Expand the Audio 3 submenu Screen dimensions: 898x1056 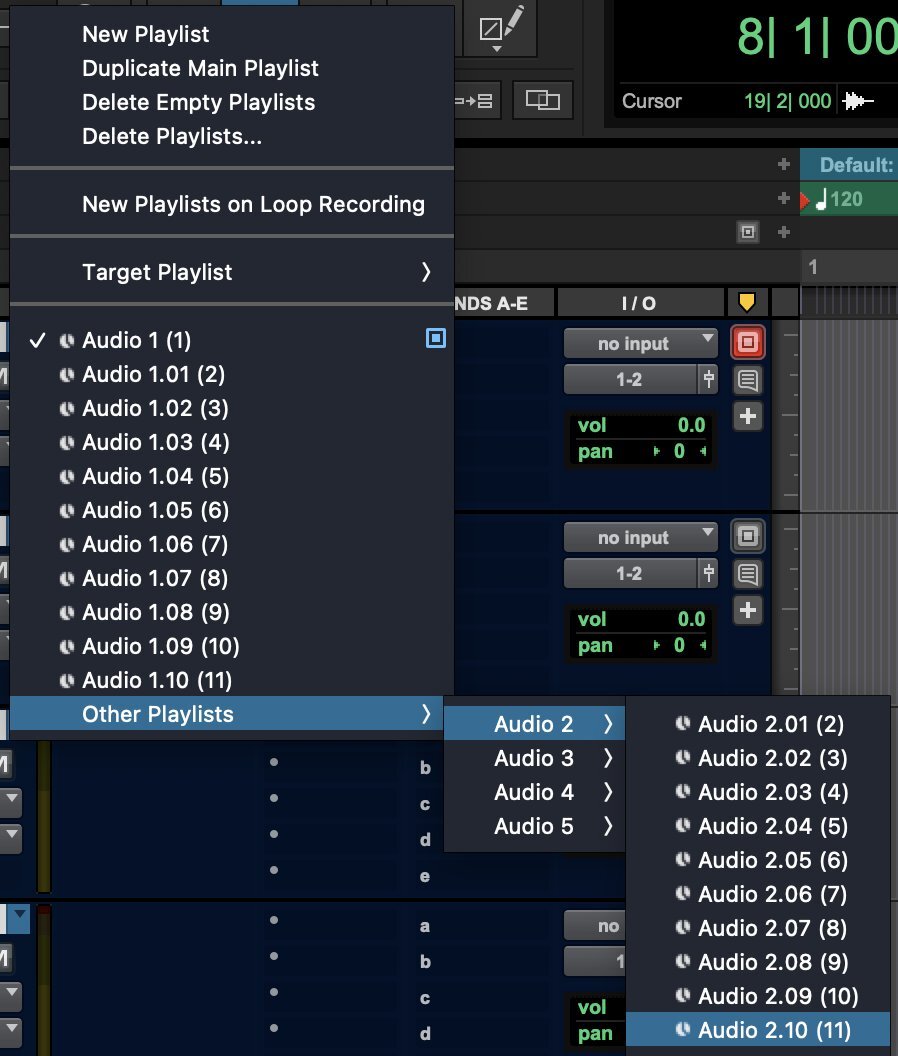pos(535,758)
